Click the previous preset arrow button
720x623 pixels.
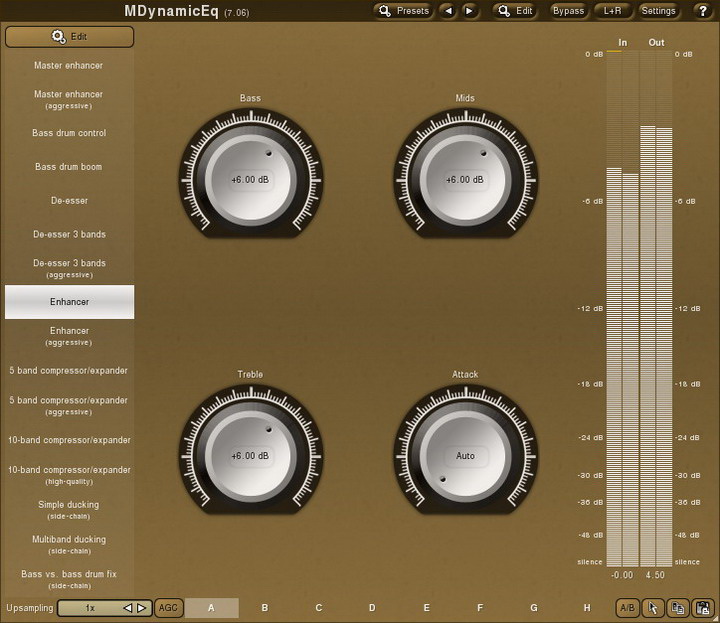point(450,11)
